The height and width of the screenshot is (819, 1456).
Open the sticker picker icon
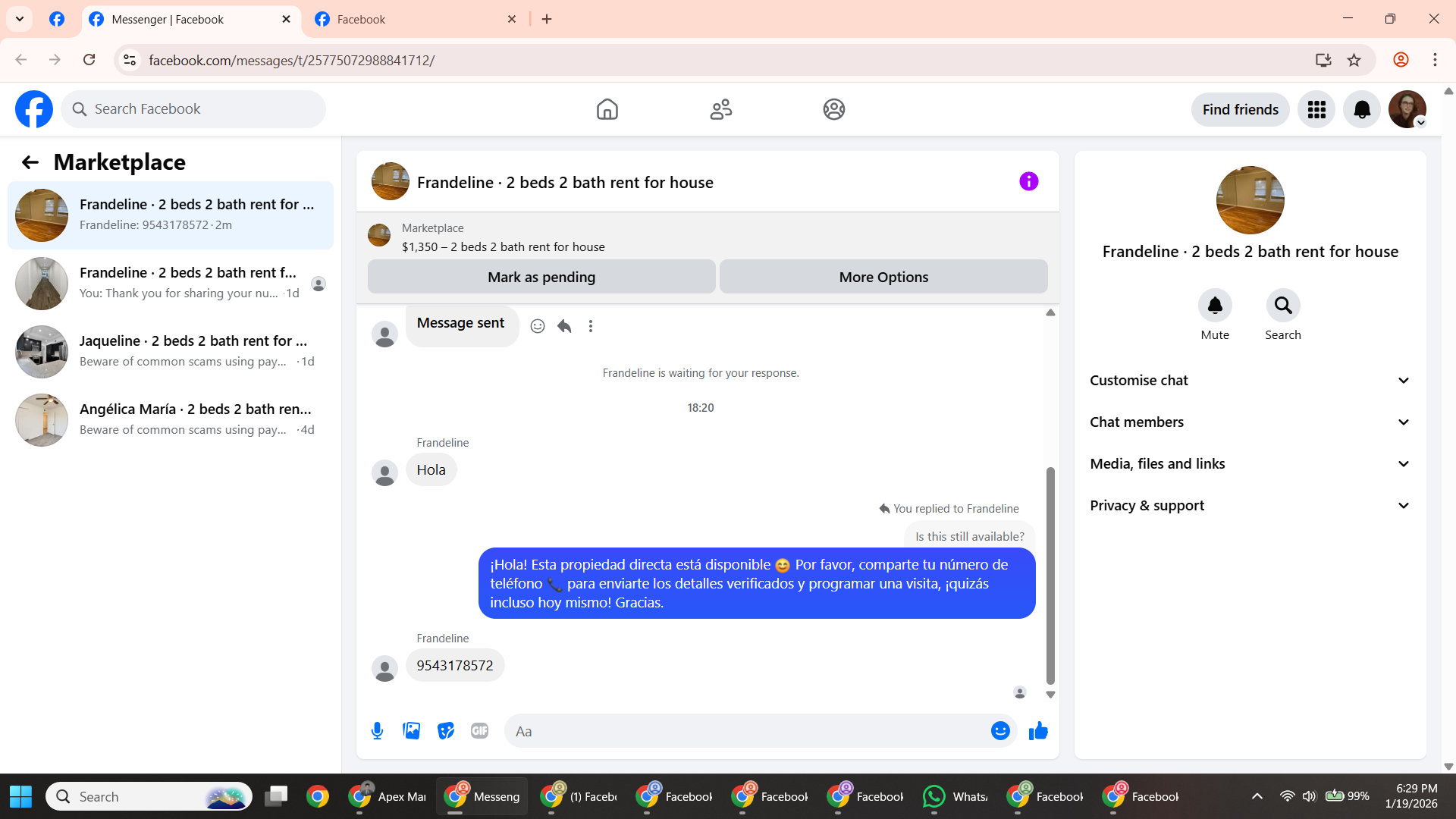coord(446,731)
